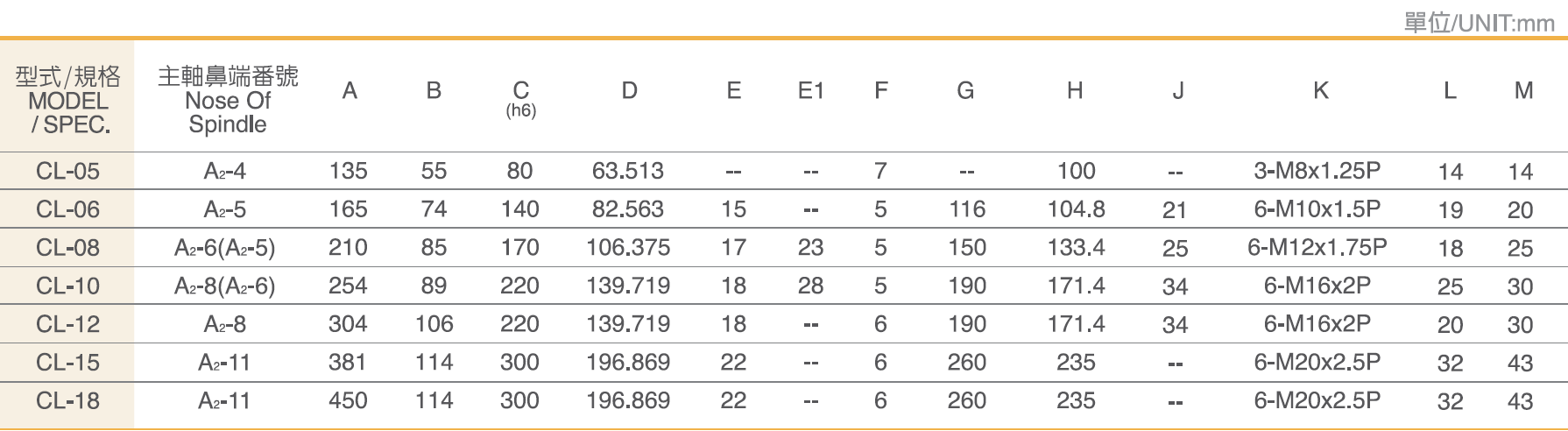Click the CL-05 model cell
Image resolution: width=1568 pixels, height=431 pixels.
67,171
